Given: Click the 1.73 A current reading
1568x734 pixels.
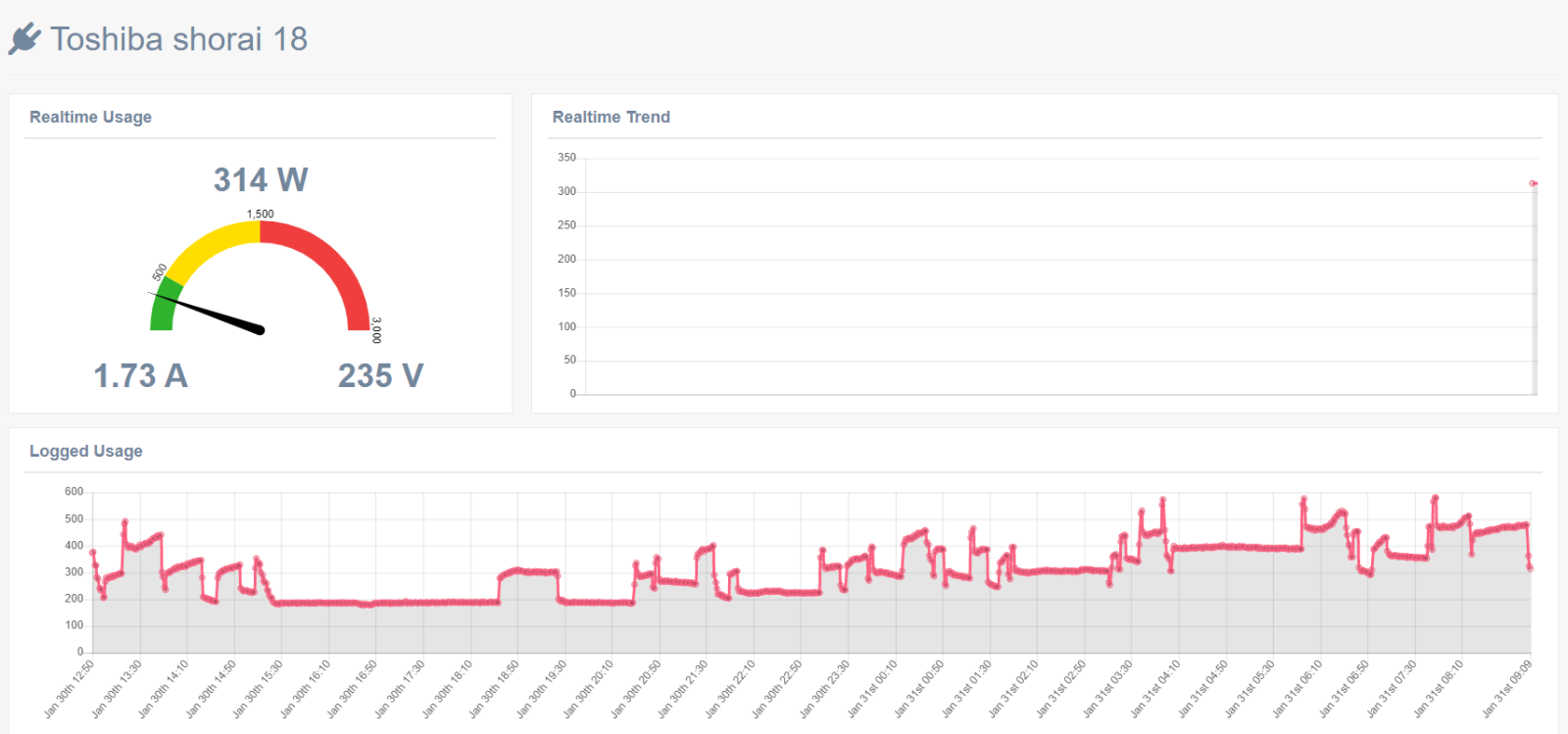Looking at the screenshot, I should (x=140, y=375).
